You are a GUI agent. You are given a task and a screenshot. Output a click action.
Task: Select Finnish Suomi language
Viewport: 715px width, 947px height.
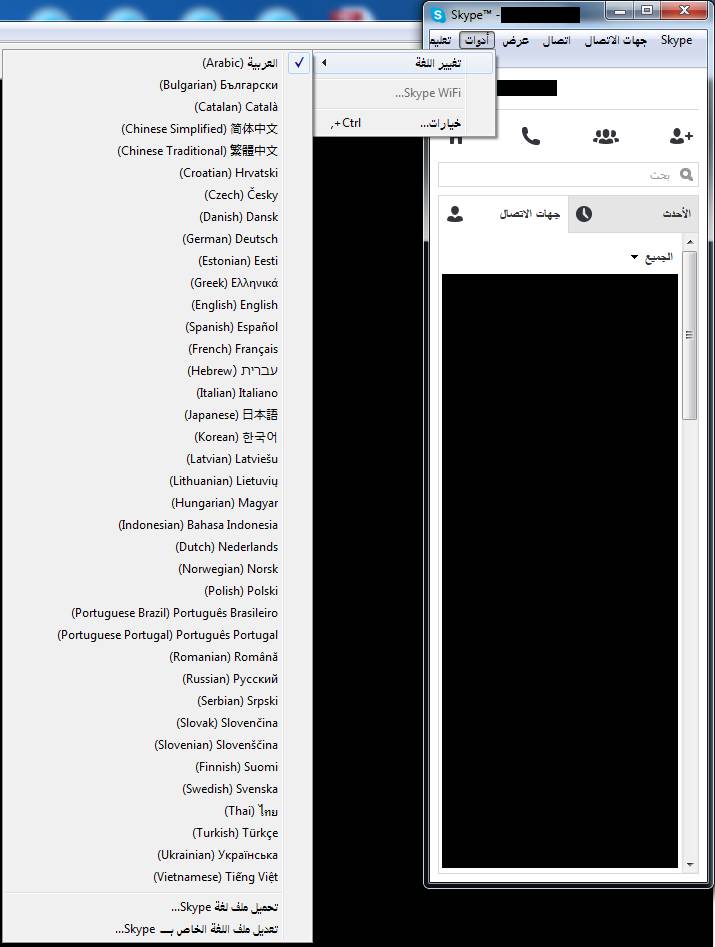point(157,767)
